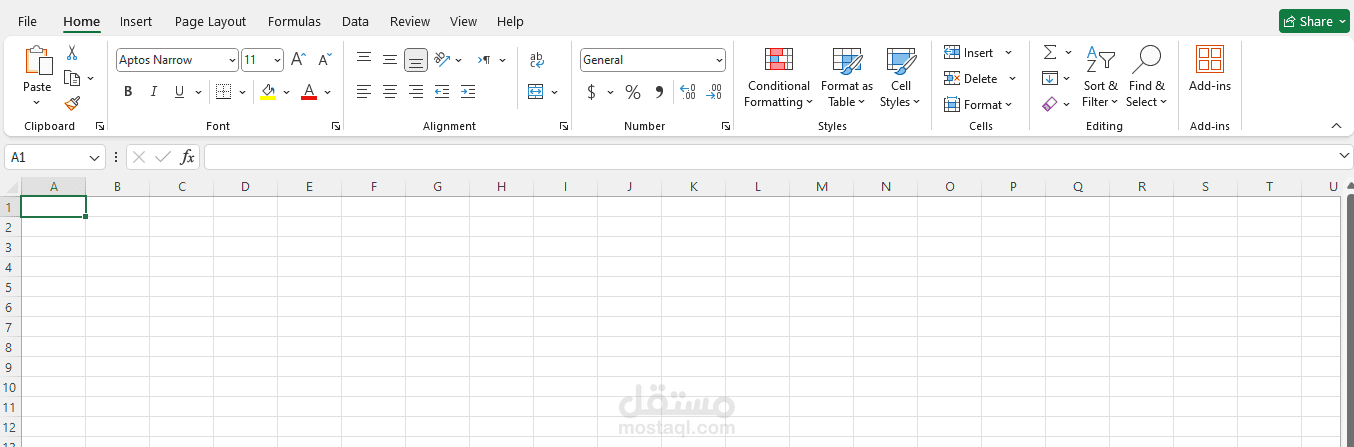
Task: Toggle Italic formatting
Action: pos(154,92)
